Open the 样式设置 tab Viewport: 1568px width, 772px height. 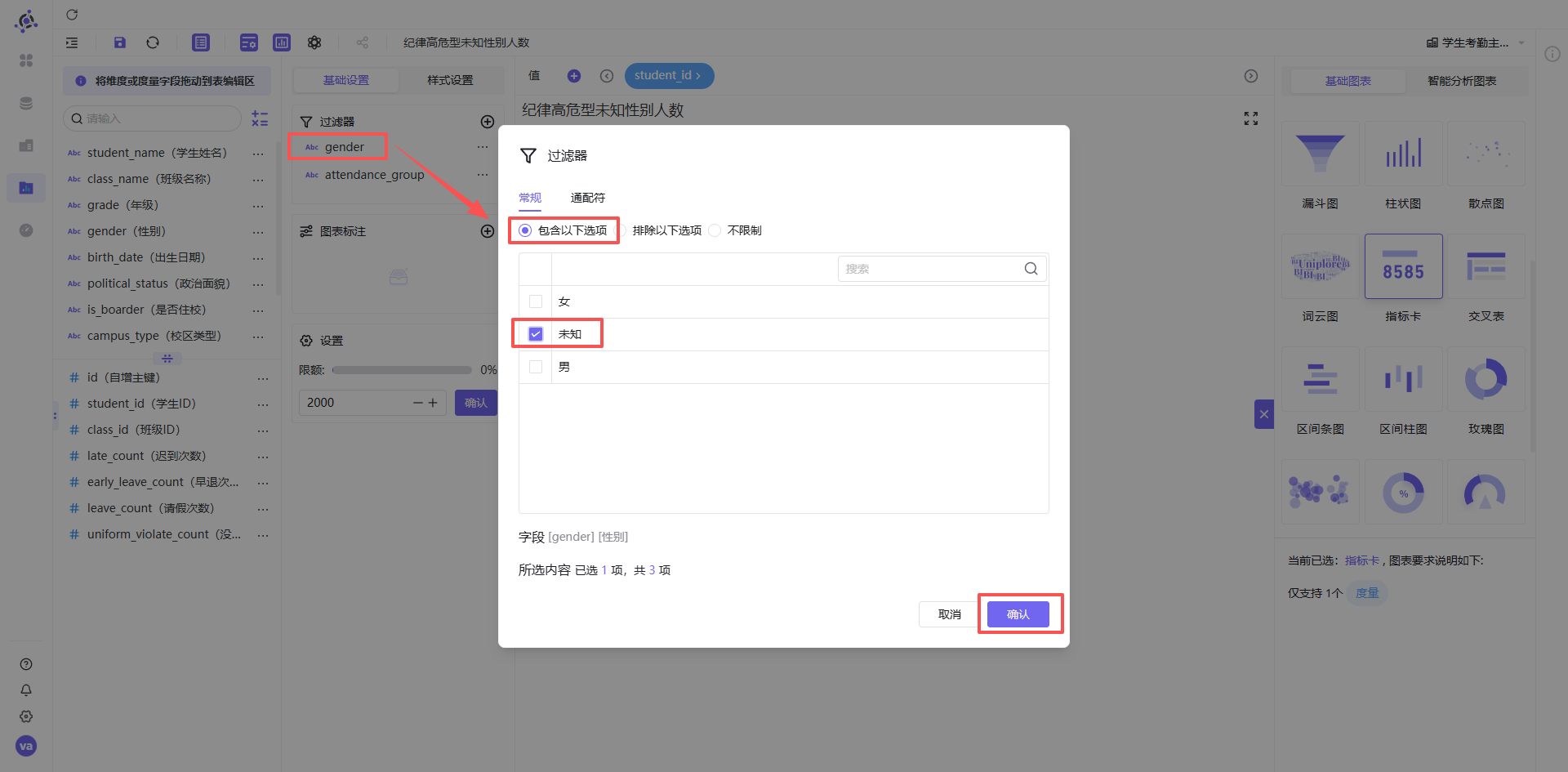[x=450, y=80]
